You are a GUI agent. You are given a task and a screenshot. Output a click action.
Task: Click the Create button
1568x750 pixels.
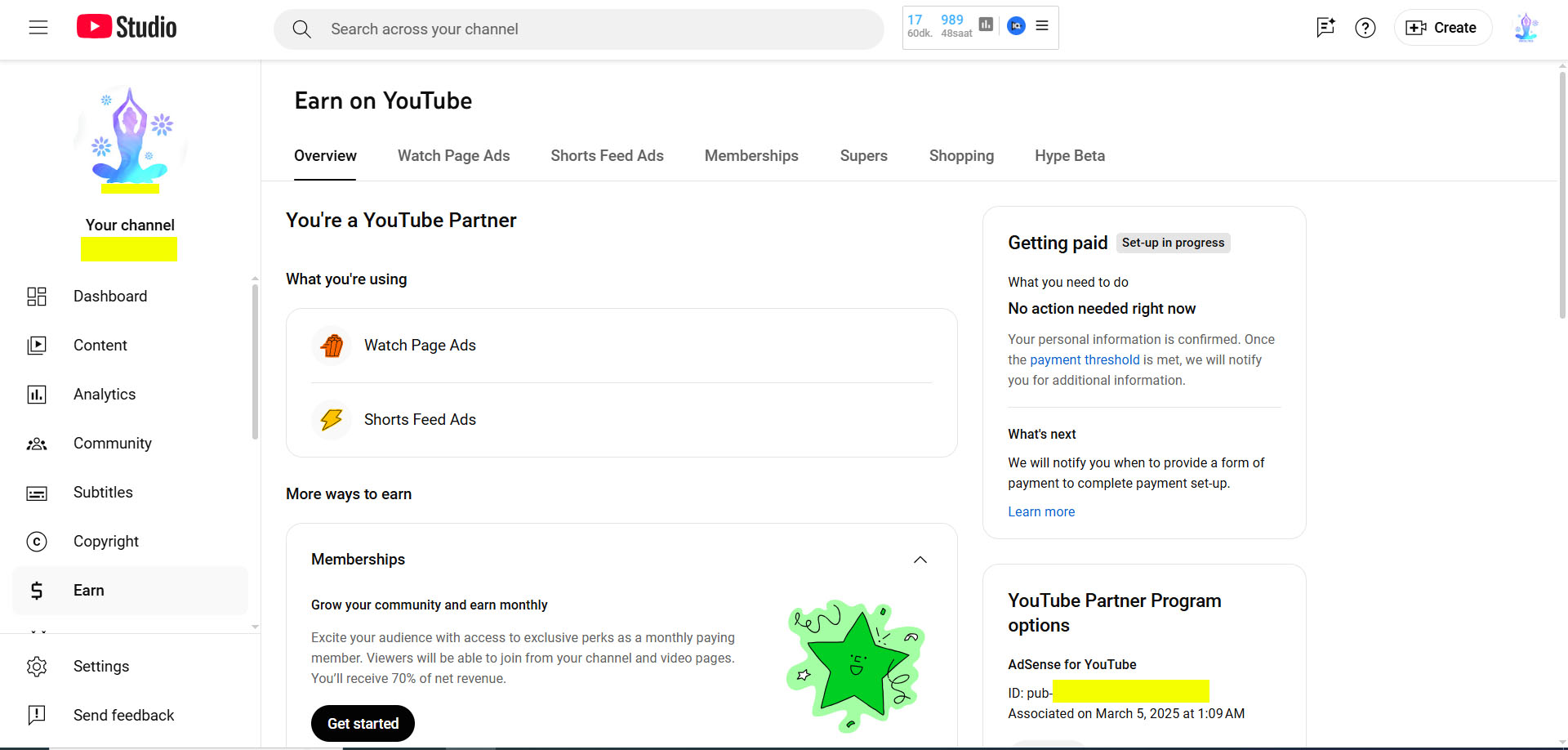click(1442, 28)
